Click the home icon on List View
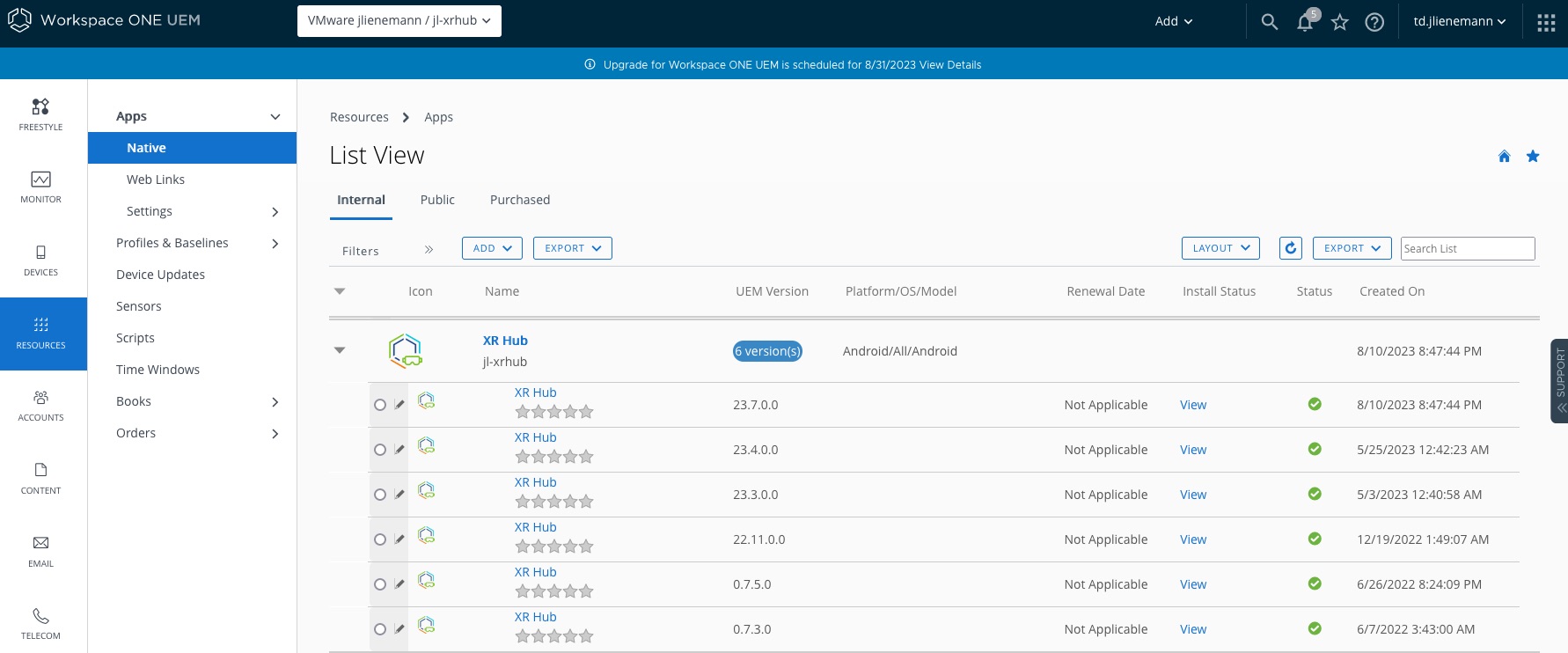The height and width of the screenshot is (653, 1568). tap(1505, 156)
